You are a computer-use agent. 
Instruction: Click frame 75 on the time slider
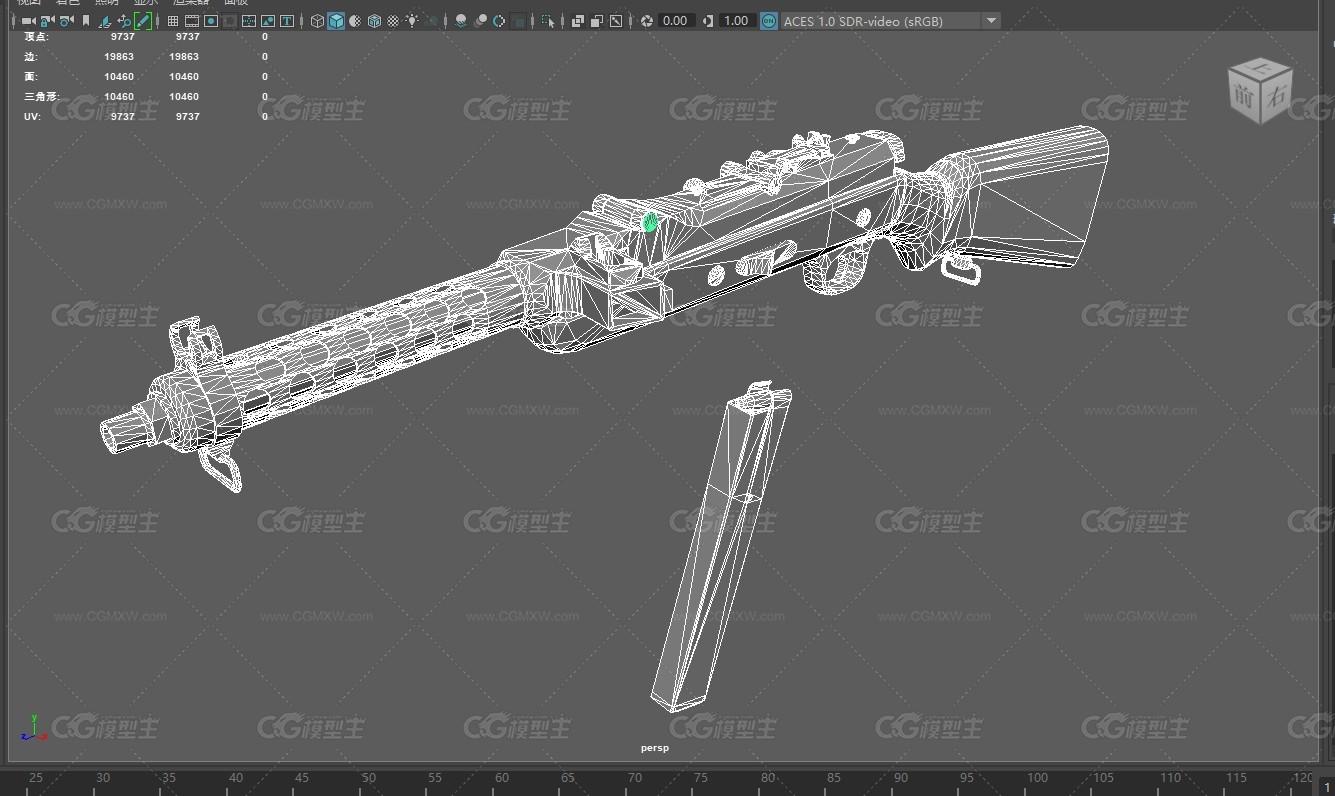click(x=700, y=778)
